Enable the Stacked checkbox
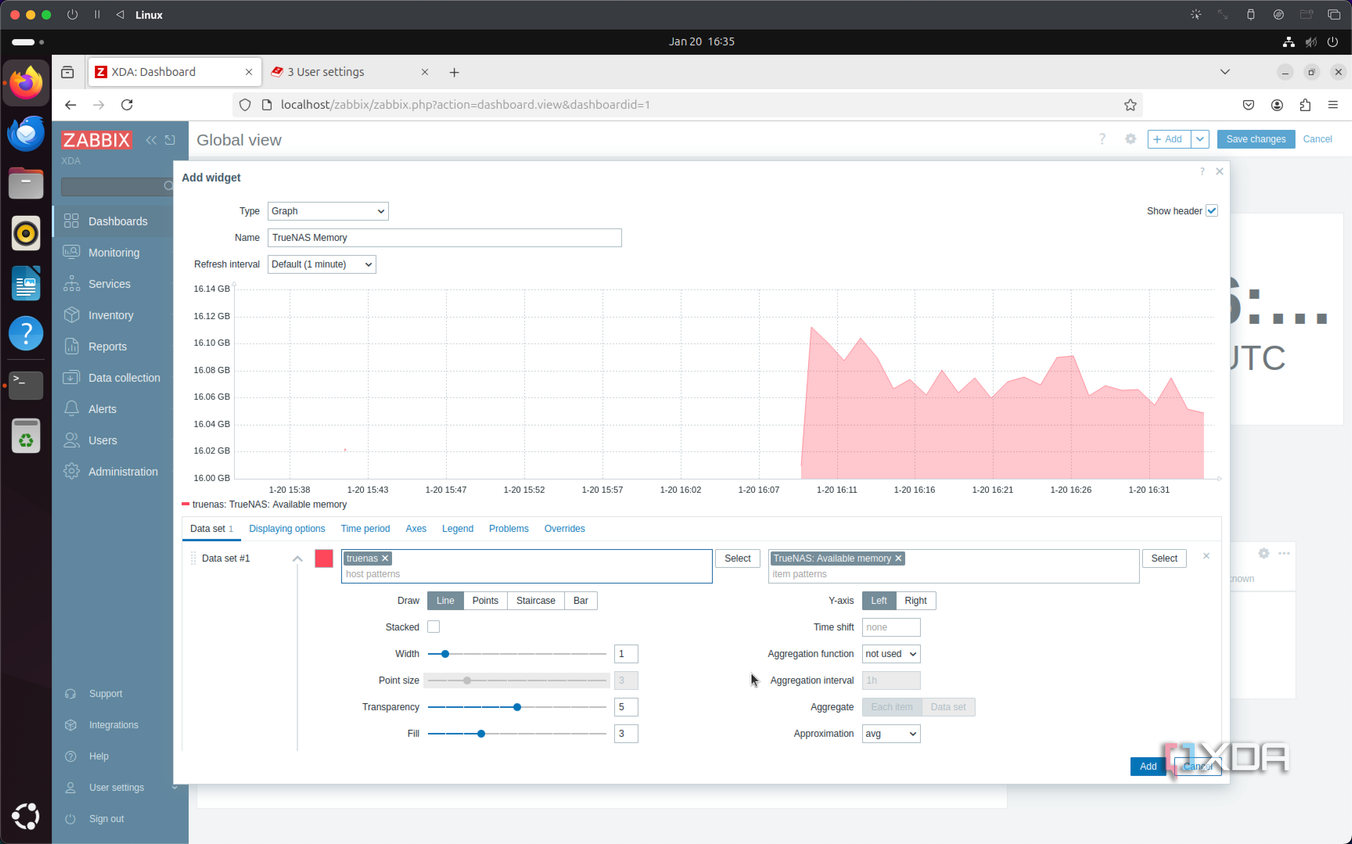Screen dimensions: 1352x844 tap(433, 627)
